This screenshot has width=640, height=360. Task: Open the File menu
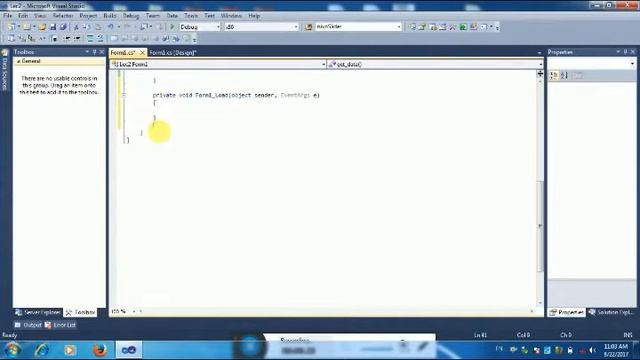[x=7, y=16]
